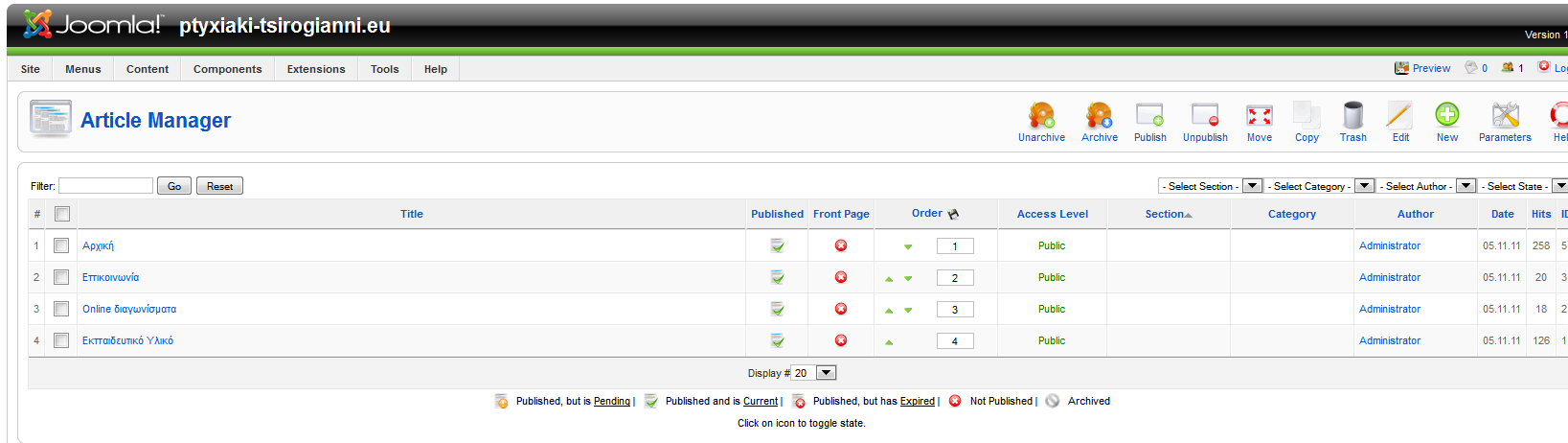
Task: Sort by the Date column header
Action: 1503,214
